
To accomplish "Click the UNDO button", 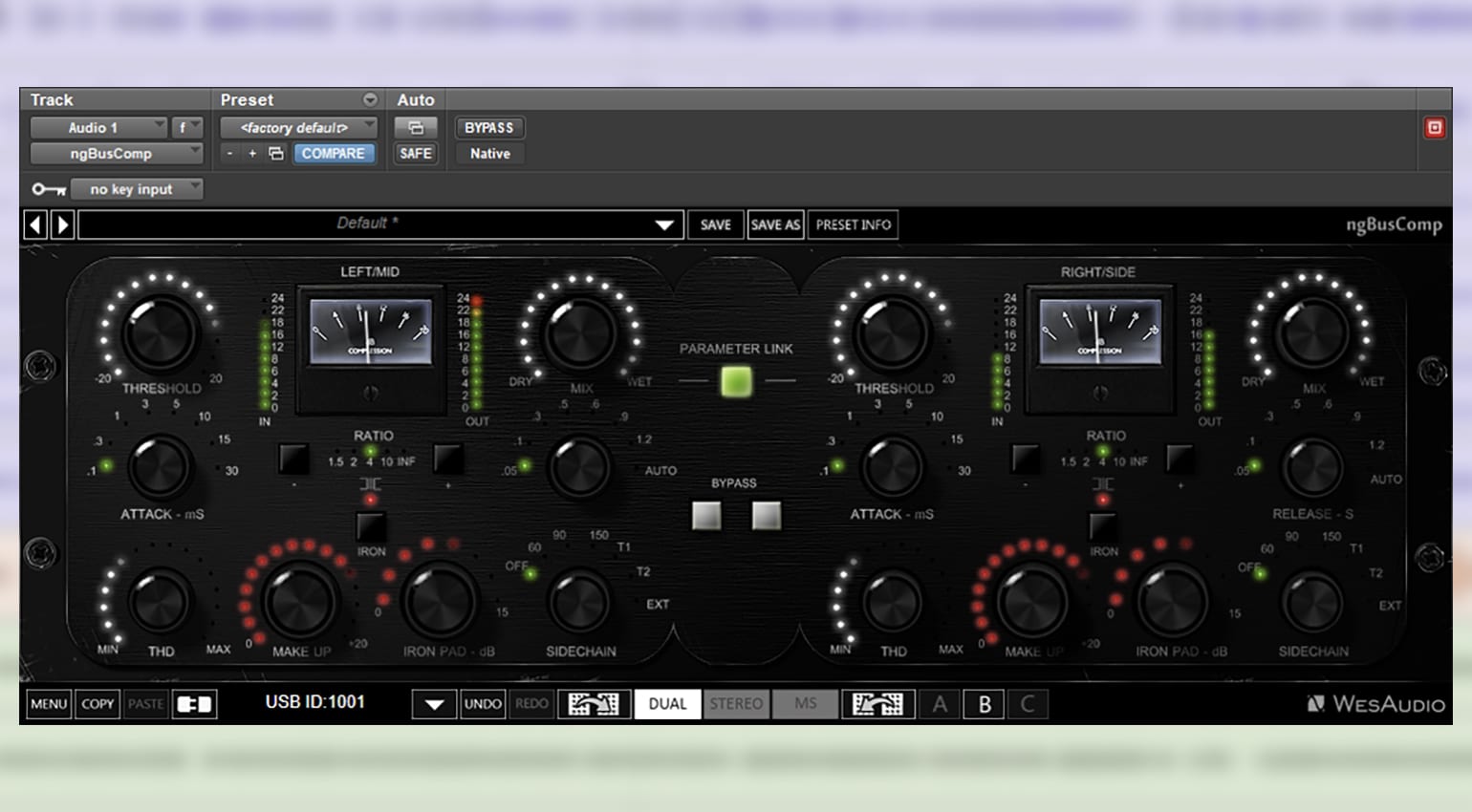I will (x=483, y=704).
